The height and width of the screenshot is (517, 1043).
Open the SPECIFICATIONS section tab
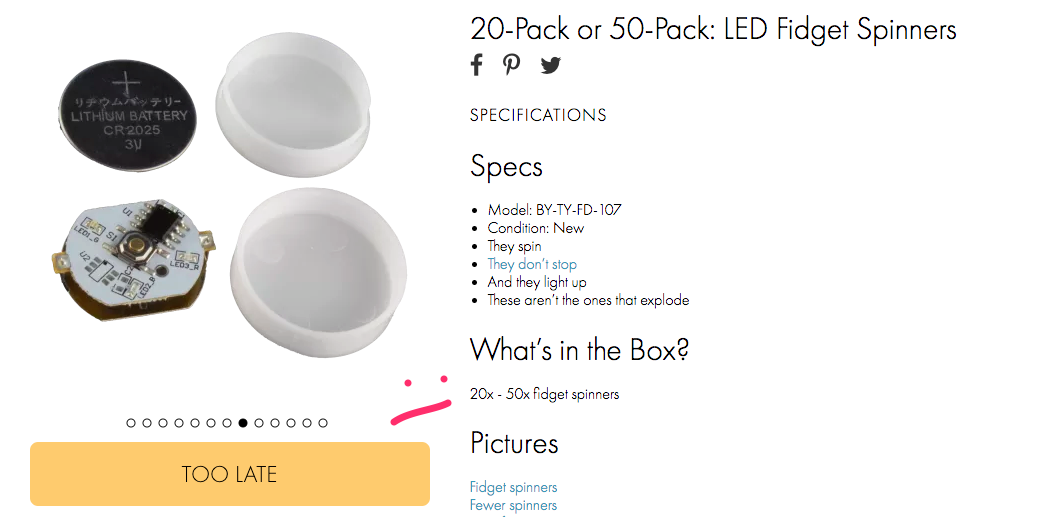click(538, 115)
